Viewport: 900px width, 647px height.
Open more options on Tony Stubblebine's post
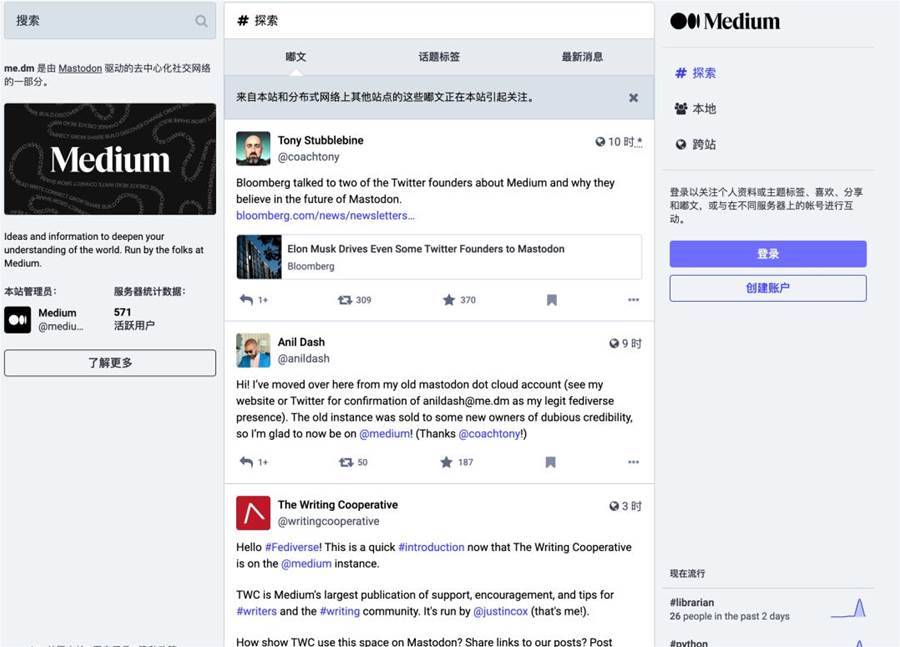click(x=633, y=300)
